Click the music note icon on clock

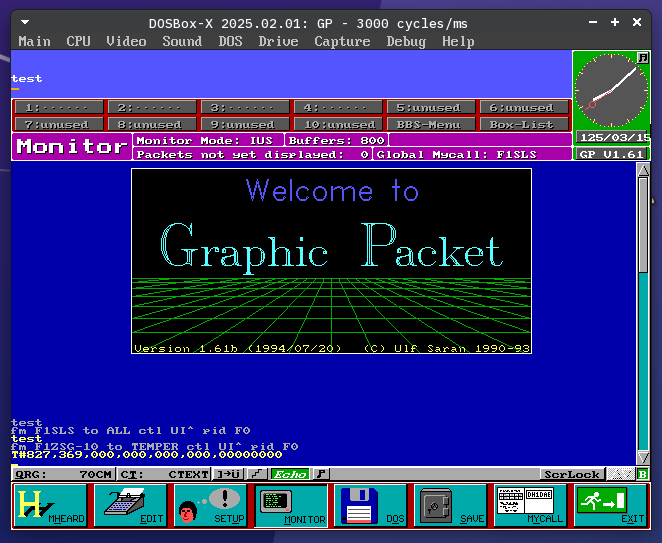tap(643, 58)
